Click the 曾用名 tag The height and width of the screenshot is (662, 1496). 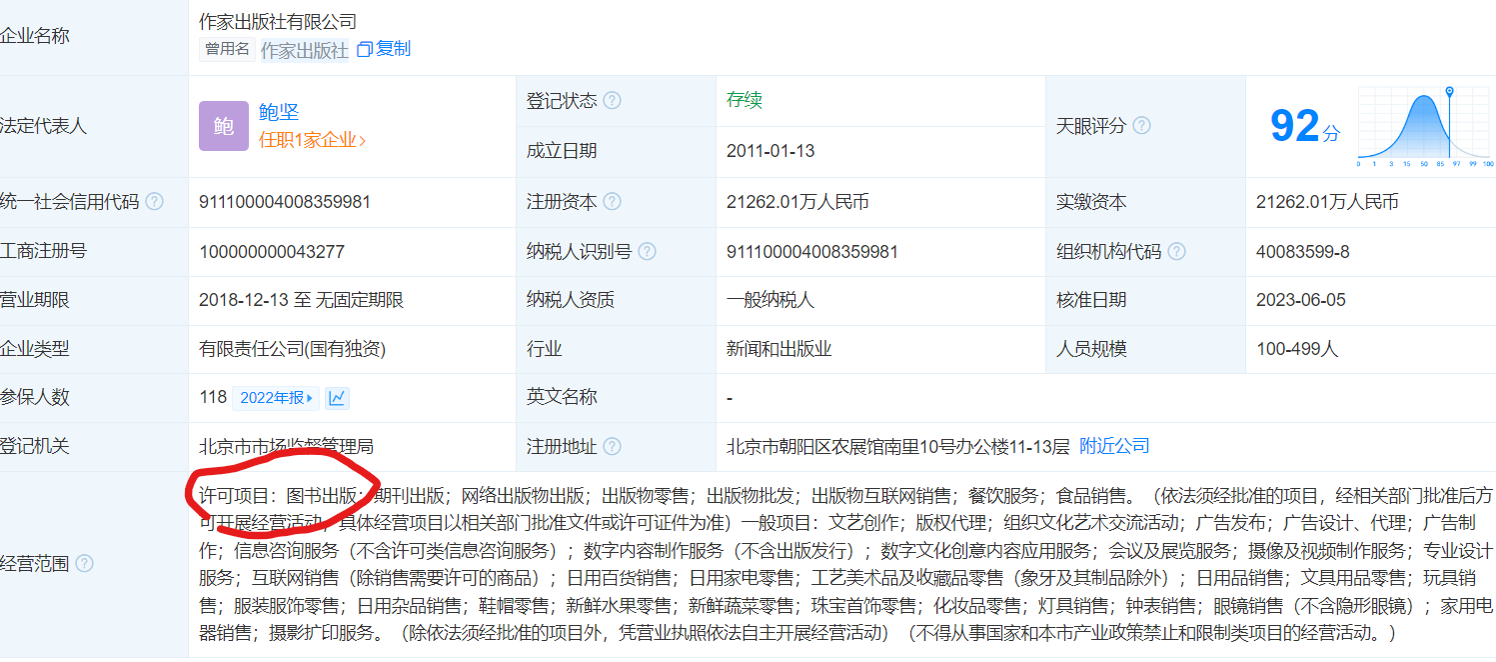point(227,49)
